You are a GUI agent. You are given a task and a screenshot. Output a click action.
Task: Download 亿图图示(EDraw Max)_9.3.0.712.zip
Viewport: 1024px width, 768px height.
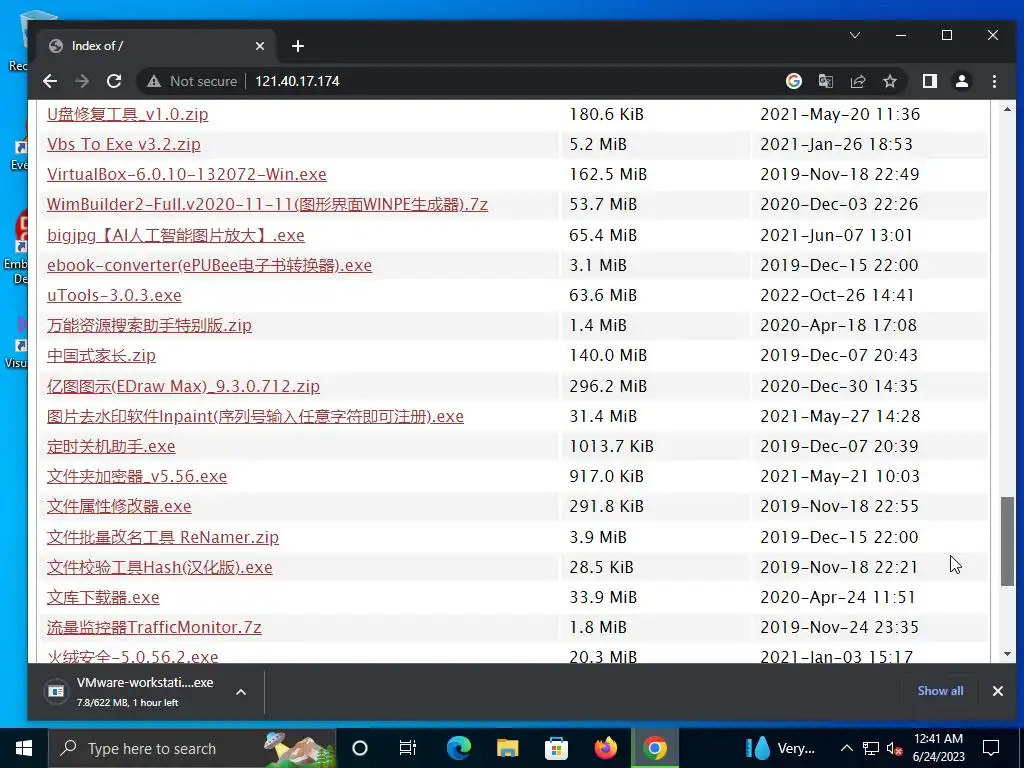(x=184, y=385)
